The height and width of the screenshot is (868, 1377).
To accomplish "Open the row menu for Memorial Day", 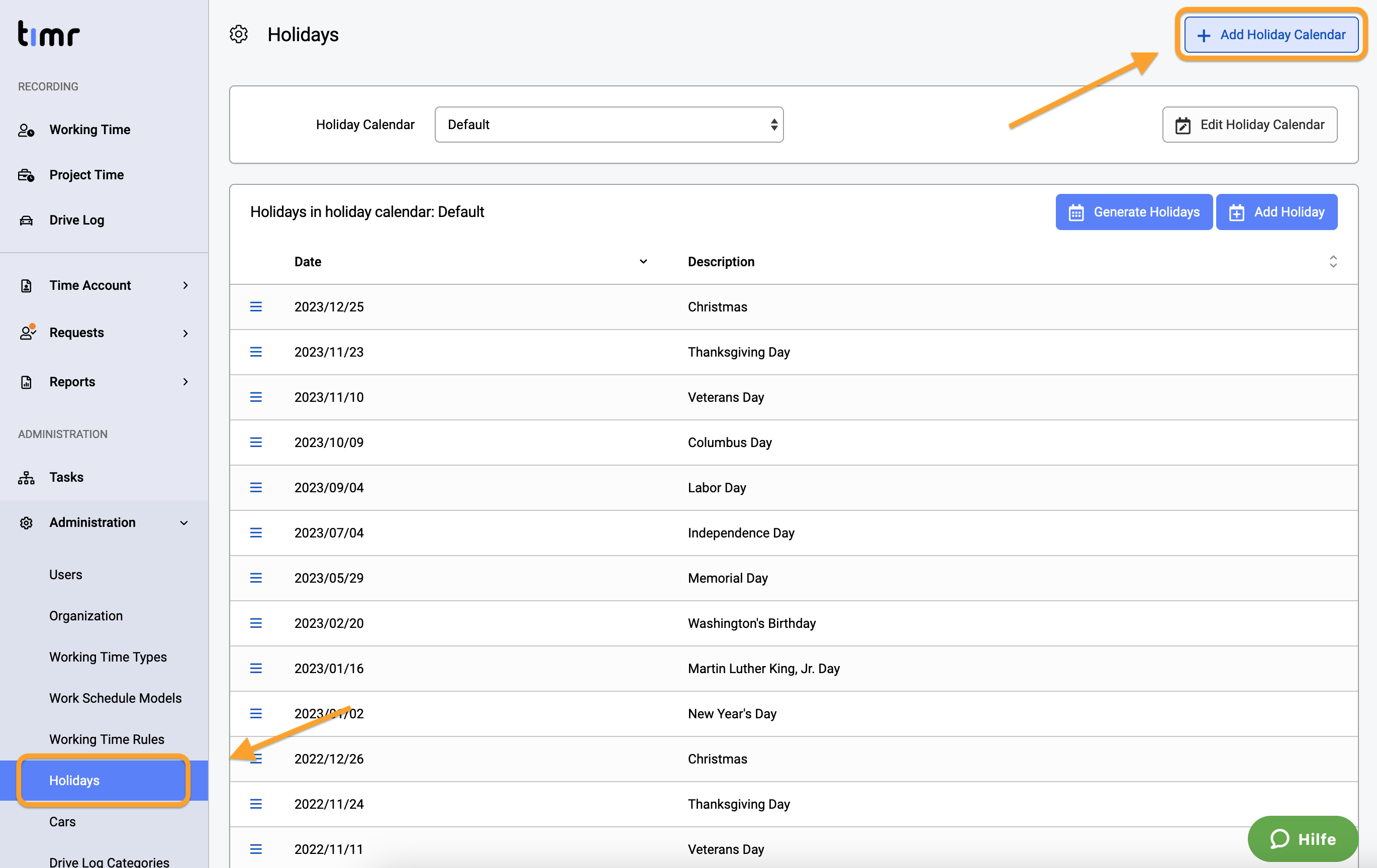I will 256,578.
